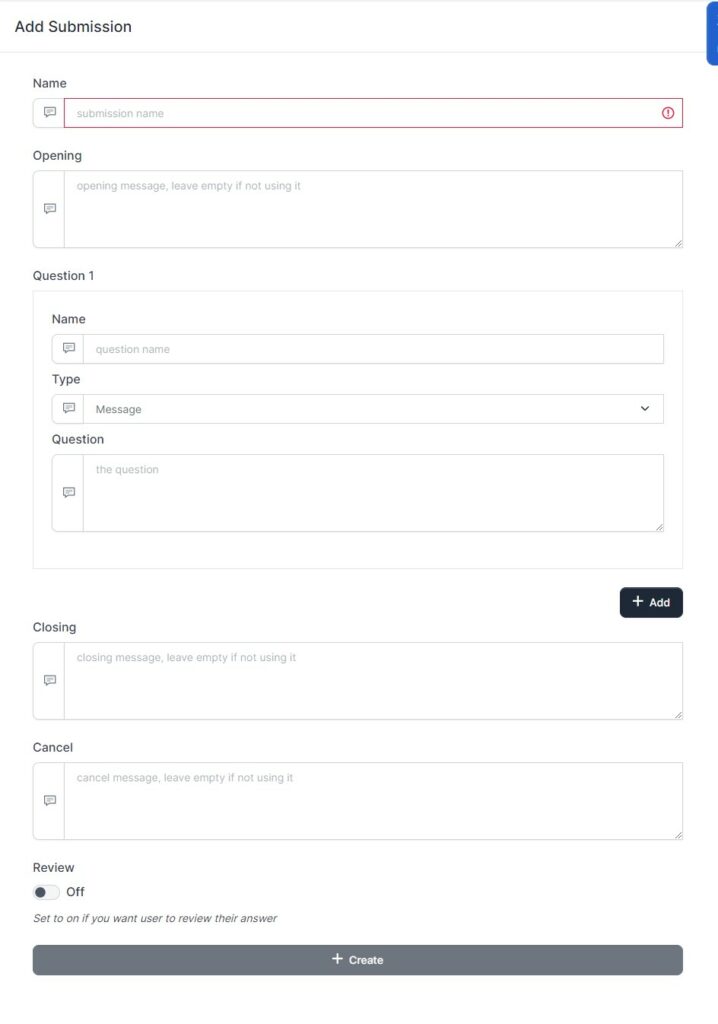Image resolution: width=718 pixels, height=1024 pixels.
Task: Click the comment icon beside the question name field
Action: [67, 349]
